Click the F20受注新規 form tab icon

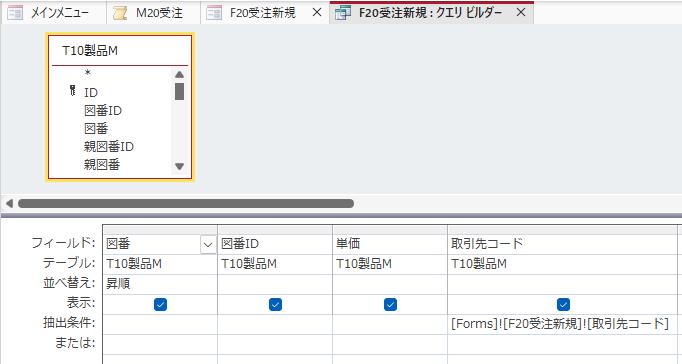(214, 13)
